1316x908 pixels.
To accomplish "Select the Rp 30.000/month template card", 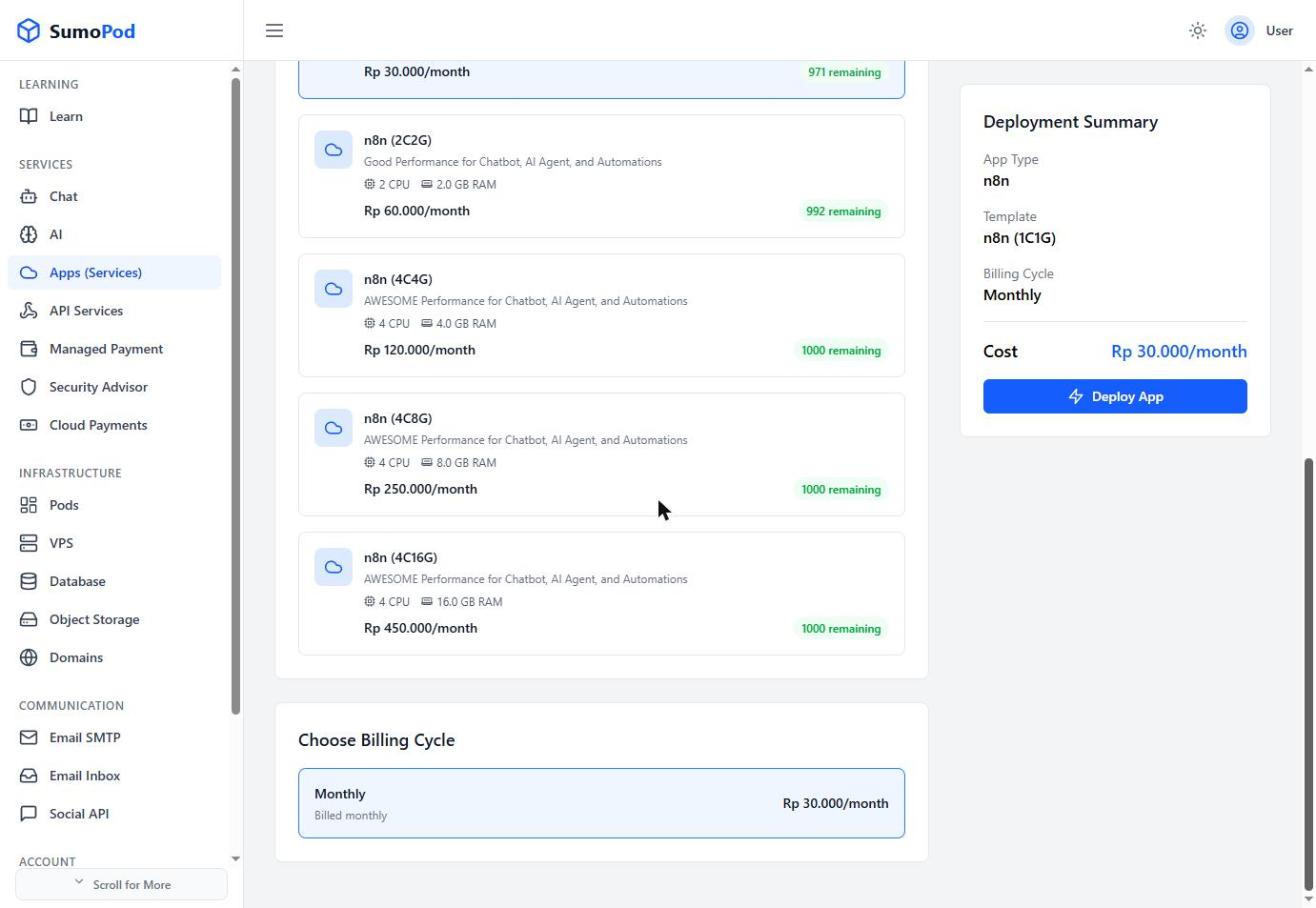I will (601, 79).
